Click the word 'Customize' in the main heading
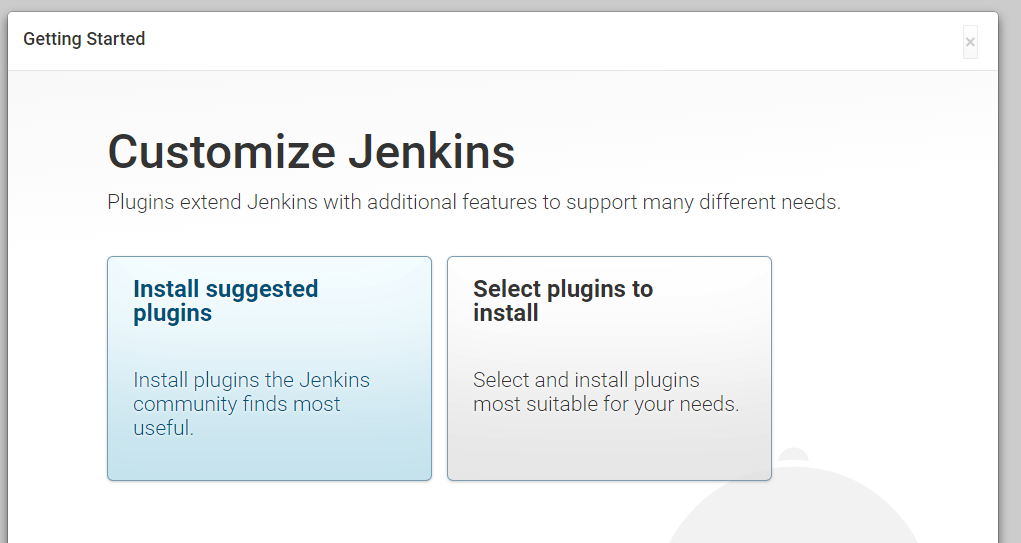Image resolution: width=1021 pixels, height=543 pixels. pos(222,152)
